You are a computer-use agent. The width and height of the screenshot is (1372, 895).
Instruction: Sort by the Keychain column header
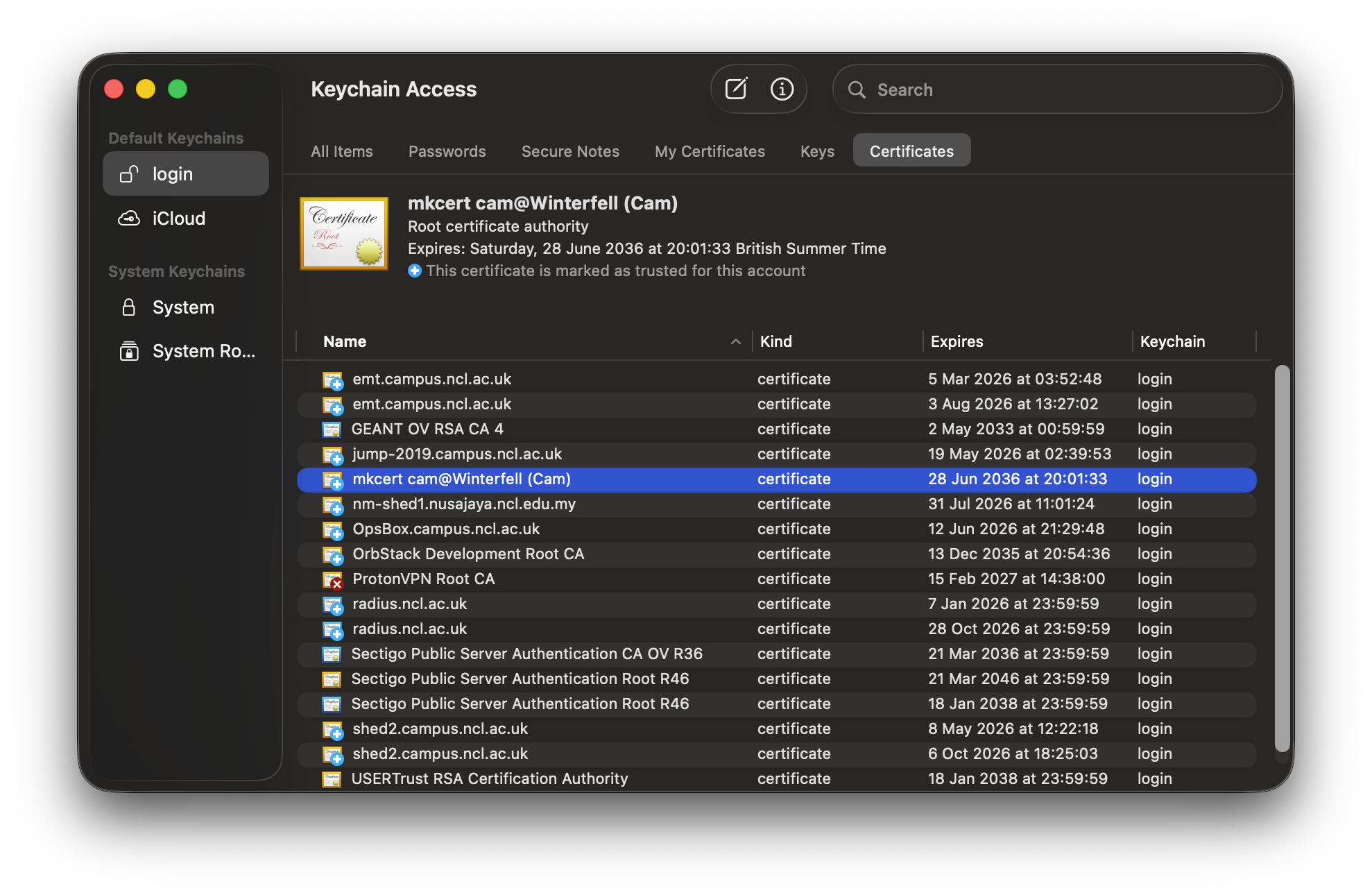click(x=1194, y=341)
